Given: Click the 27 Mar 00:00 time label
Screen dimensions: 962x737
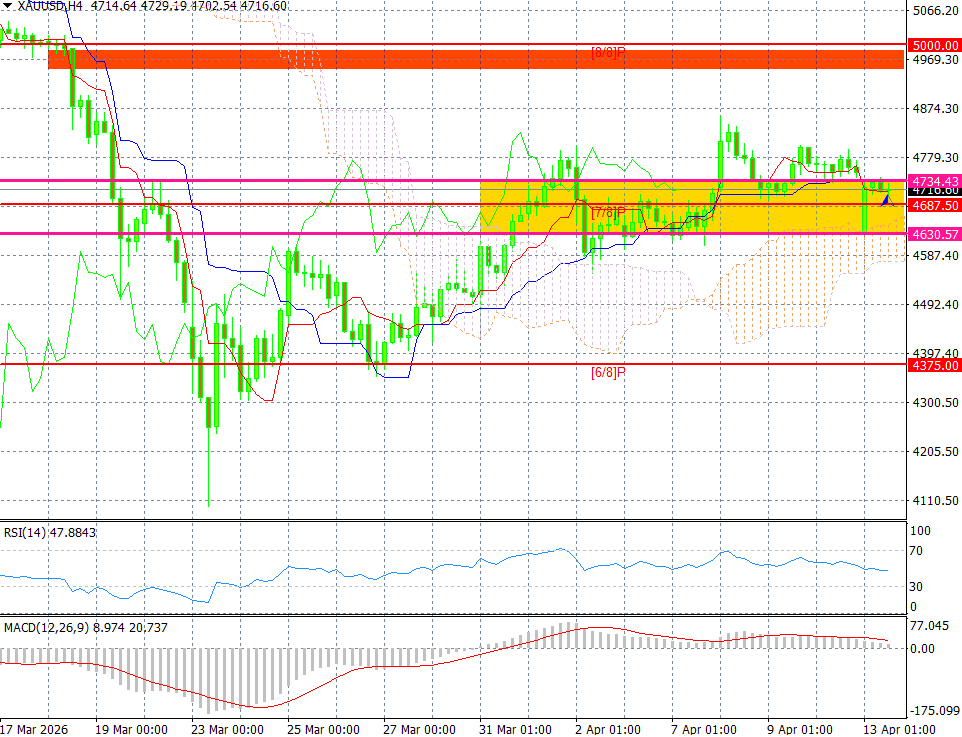Looking at the screenshot, I should coord(420,730).
